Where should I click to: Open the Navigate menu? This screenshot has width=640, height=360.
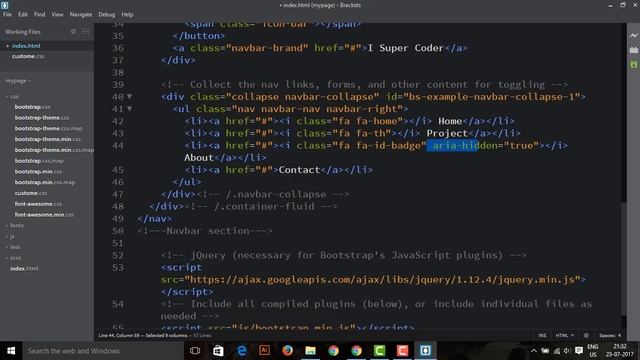click(81, 14)
